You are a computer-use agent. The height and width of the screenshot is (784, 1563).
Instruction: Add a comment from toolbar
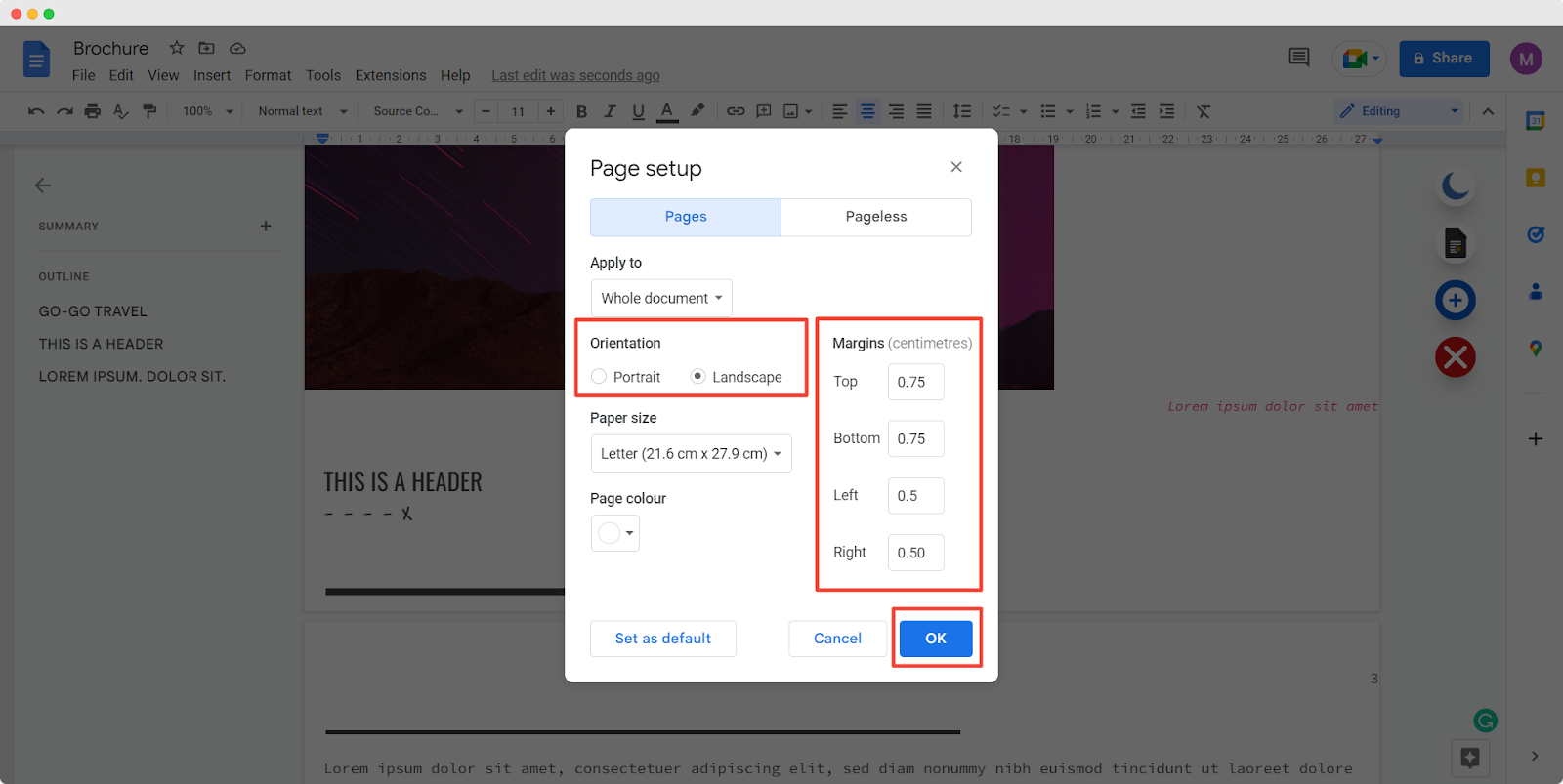[764, 111]
